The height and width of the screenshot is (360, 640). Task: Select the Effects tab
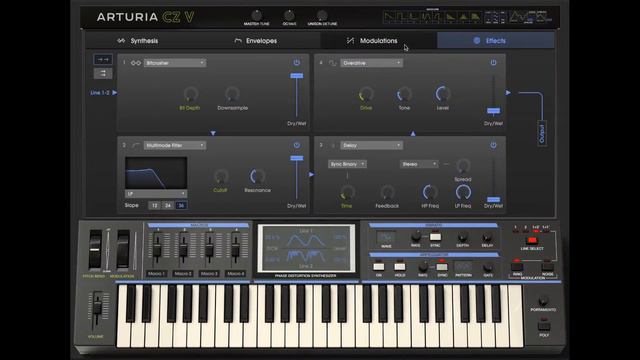[496, 41]
